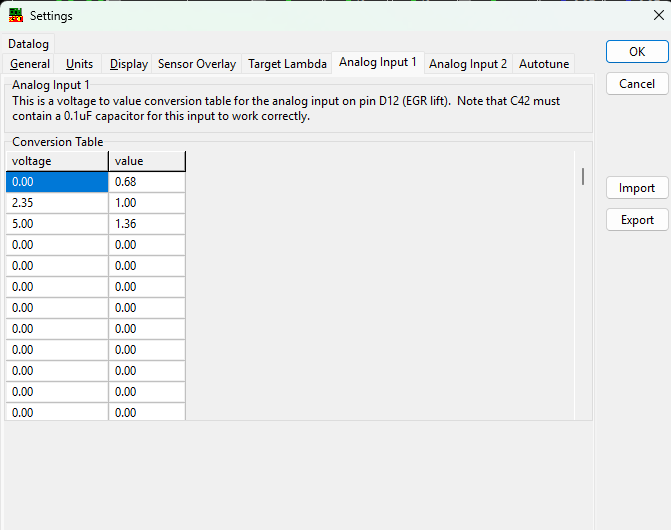Open the Autotune tab
This screenshot has height=530, width=671.
point(544,64)
